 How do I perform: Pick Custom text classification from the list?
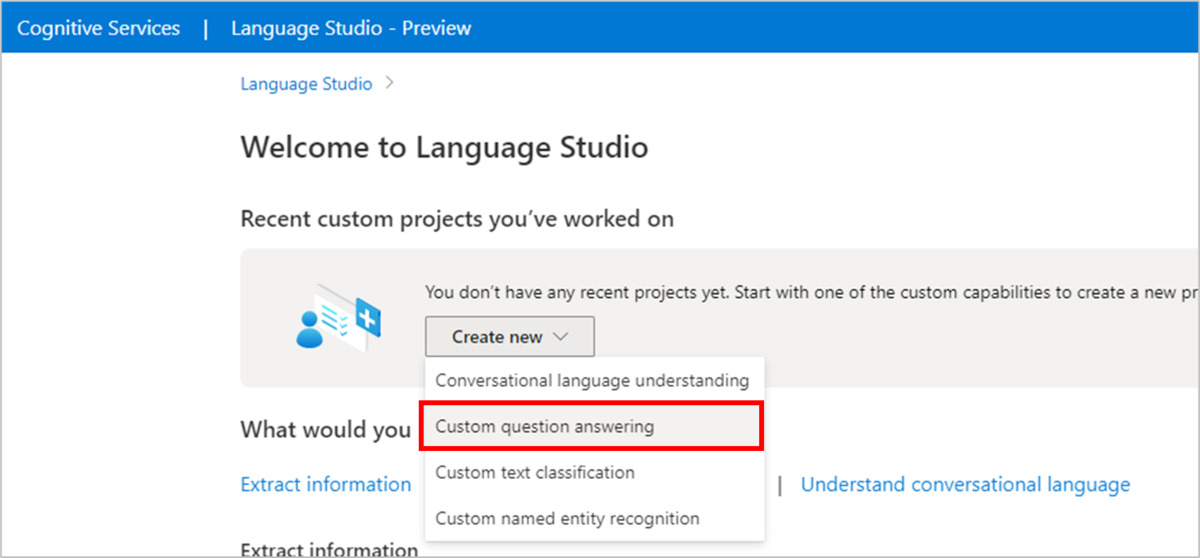pos(535,472)
